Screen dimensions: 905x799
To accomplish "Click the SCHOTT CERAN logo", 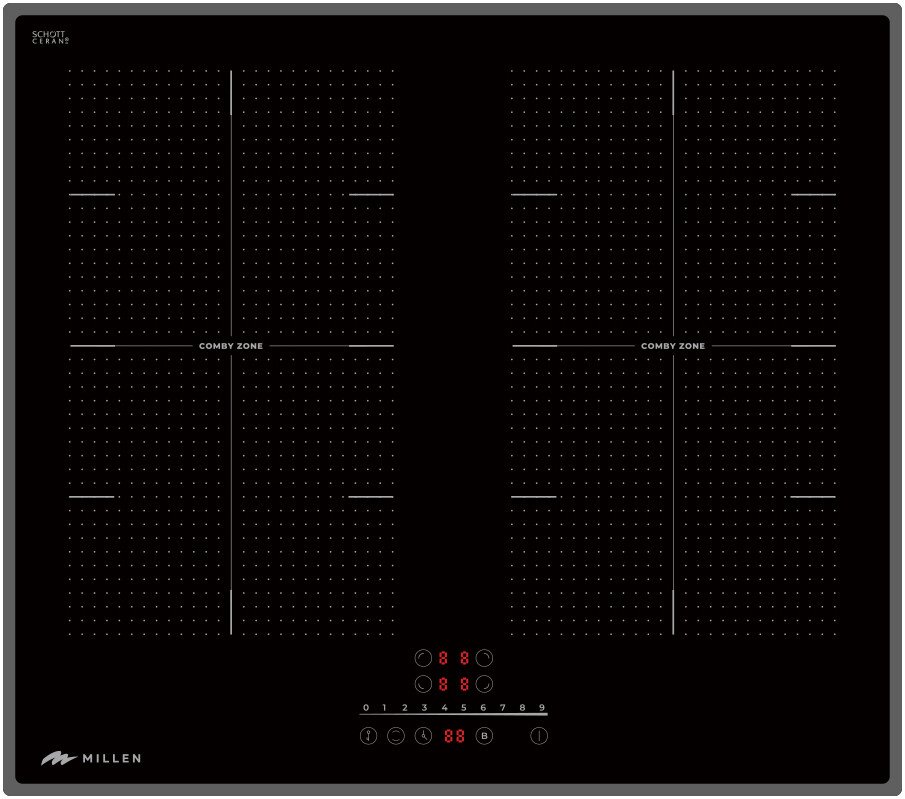I will click(50, 37).
